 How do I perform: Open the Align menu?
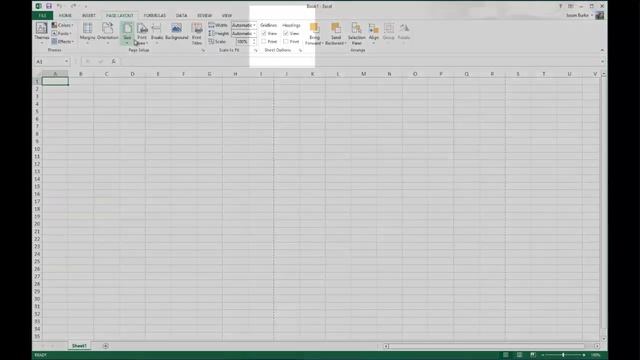pyautogui.click(x=373, y=33)
